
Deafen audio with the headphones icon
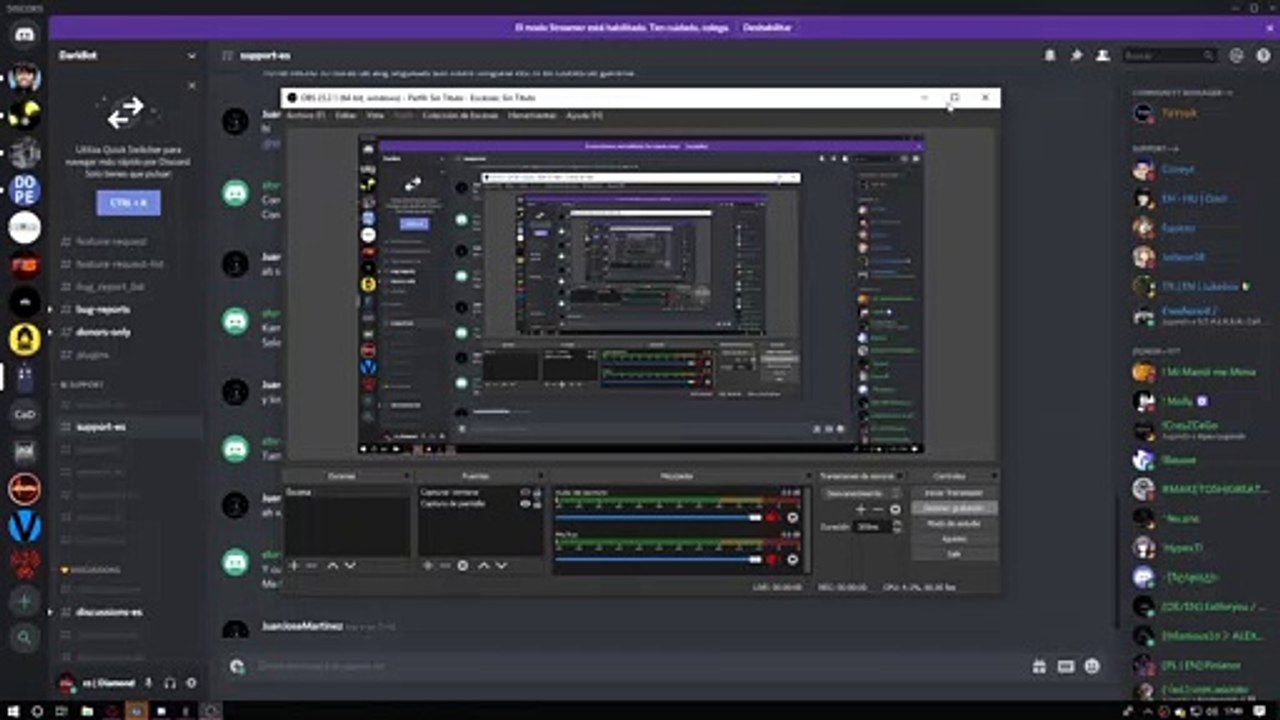coord(170,683)
